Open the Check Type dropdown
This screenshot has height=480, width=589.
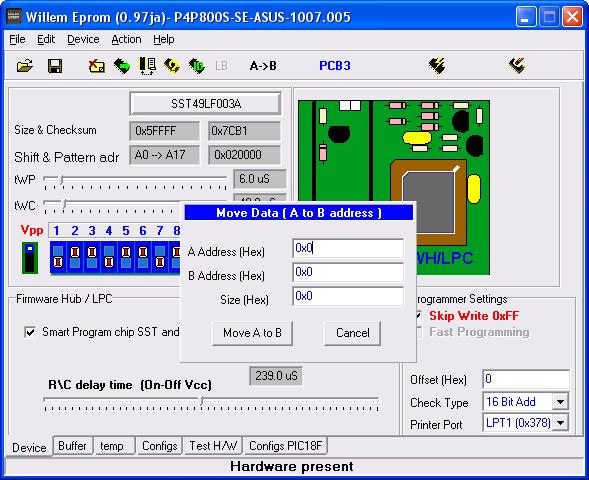(x=560, y=402)
